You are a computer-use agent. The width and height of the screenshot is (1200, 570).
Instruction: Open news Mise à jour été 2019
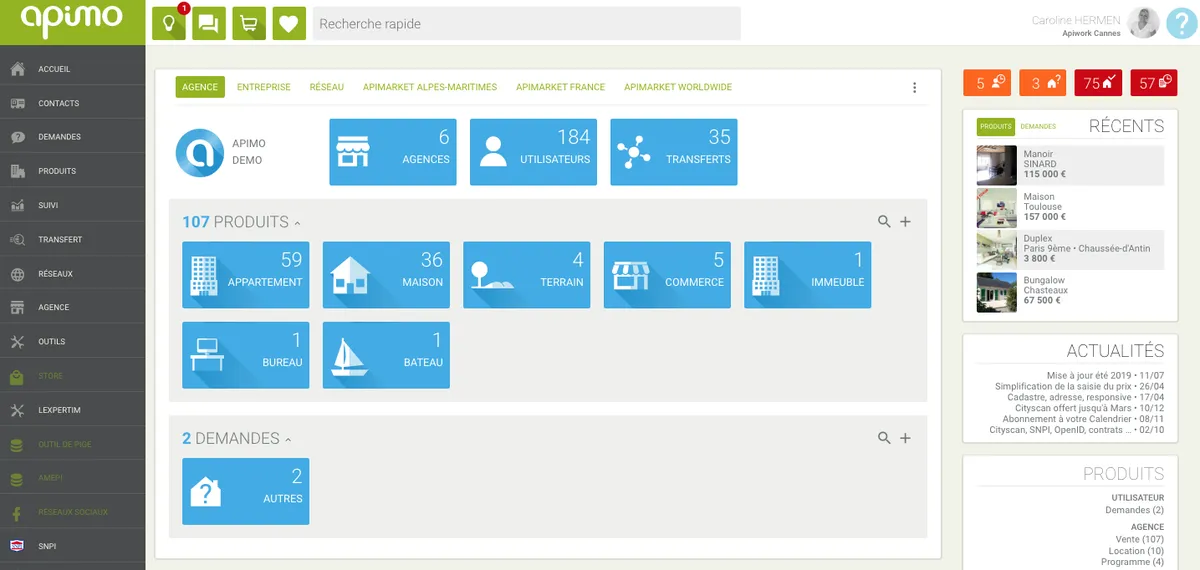pos(1105,375)
